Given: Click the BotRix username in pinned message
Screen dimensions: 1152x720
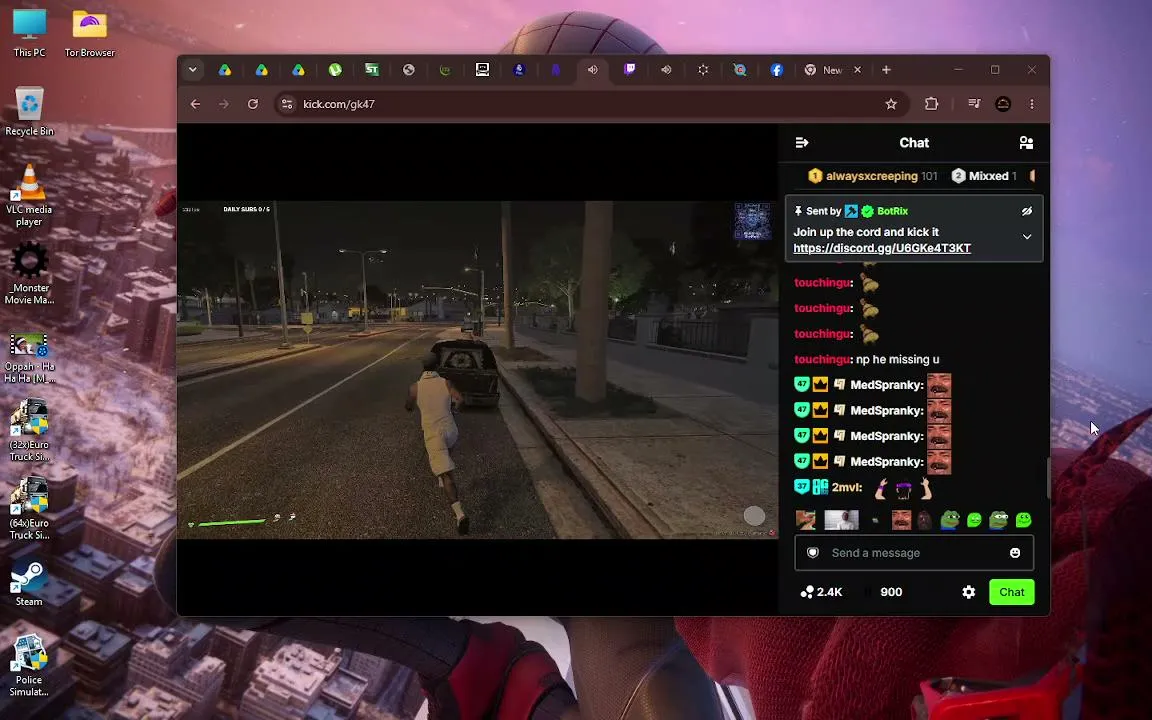Looking at the screenshot, I should pos(892,211).
